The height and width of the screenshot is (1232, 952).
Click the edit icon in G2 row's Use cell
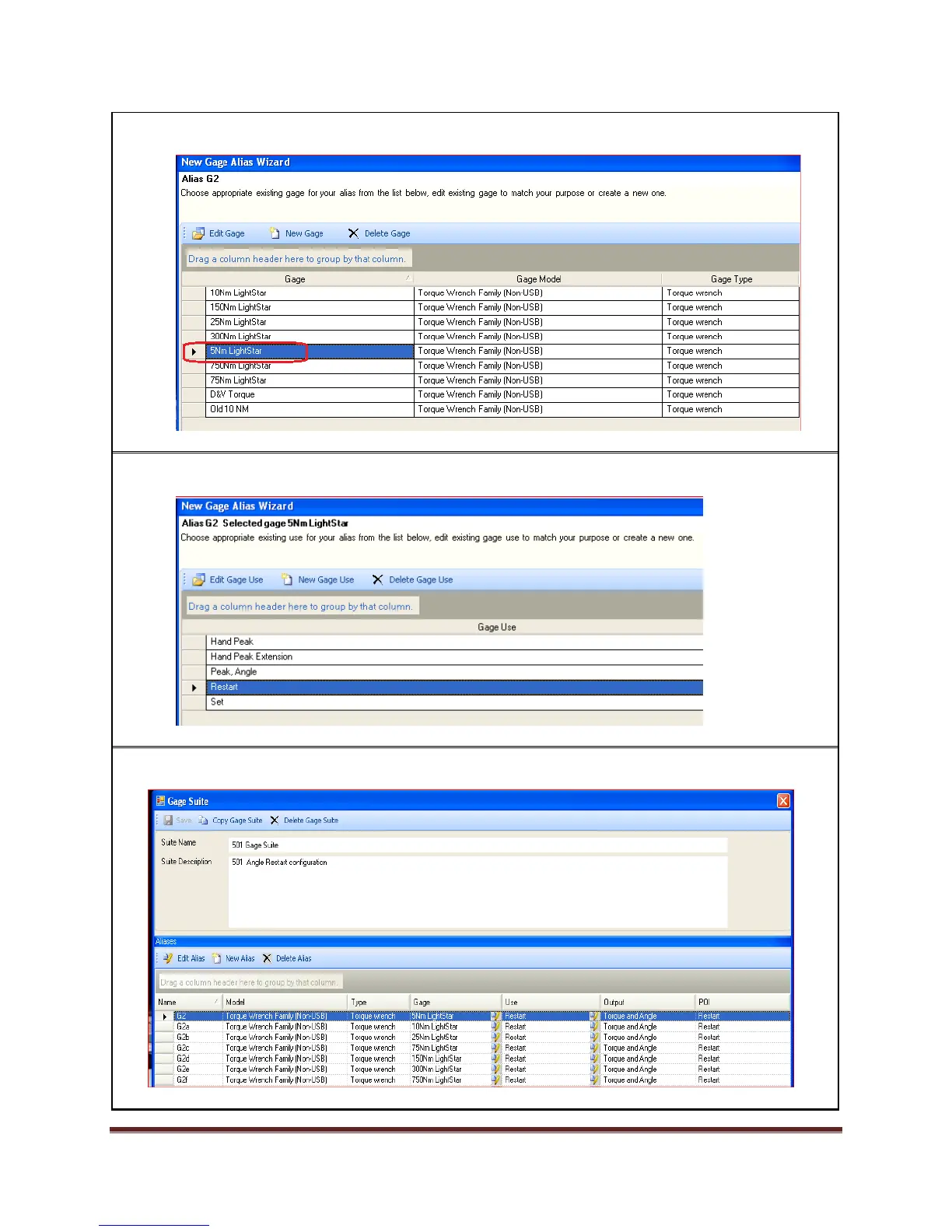[x=595, y=1016]
